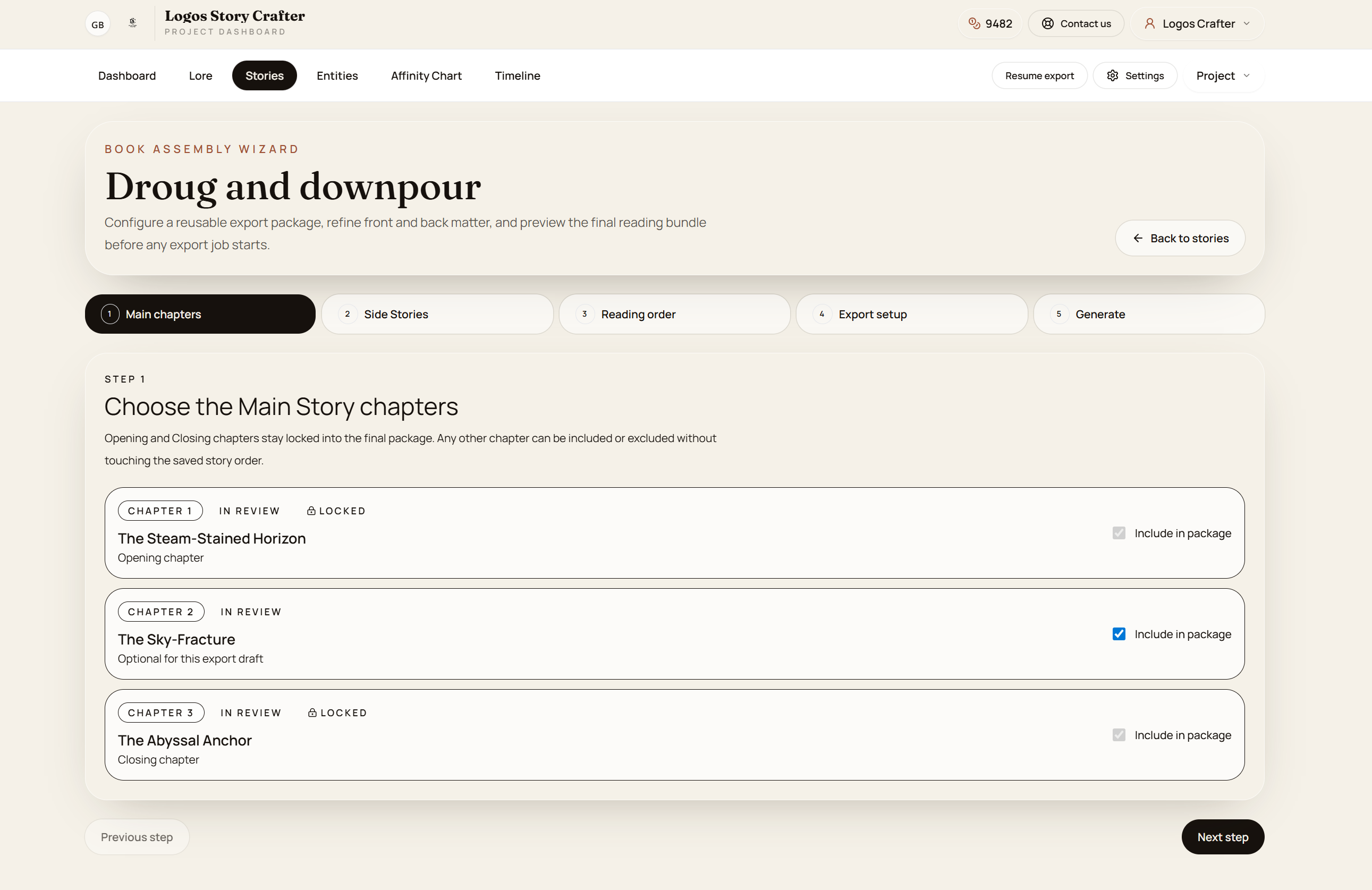Click the Include in package label for The Sky-Fracture
This screenshot has height=890, width=1372.
1182,634
